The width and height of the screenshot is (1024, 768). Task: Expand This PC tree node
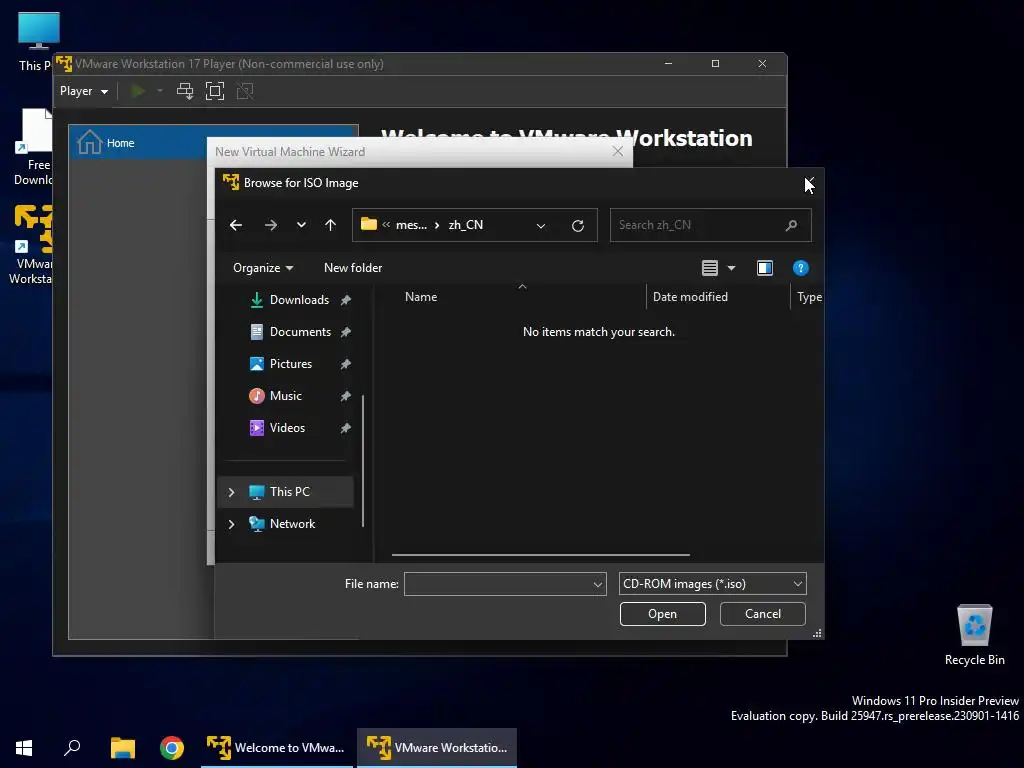pyautogui.click(x=231, y=492)
